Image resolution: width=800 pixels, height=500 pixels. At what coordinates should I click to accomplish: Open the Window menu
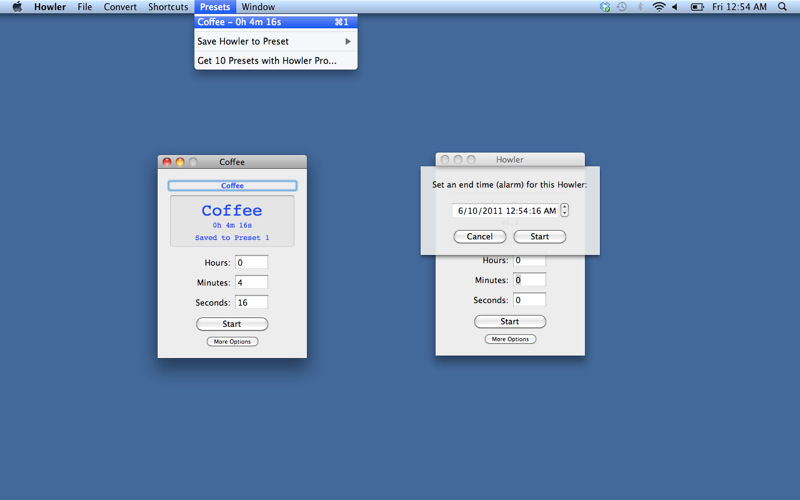pyautogui.click(x=258, y=7)
